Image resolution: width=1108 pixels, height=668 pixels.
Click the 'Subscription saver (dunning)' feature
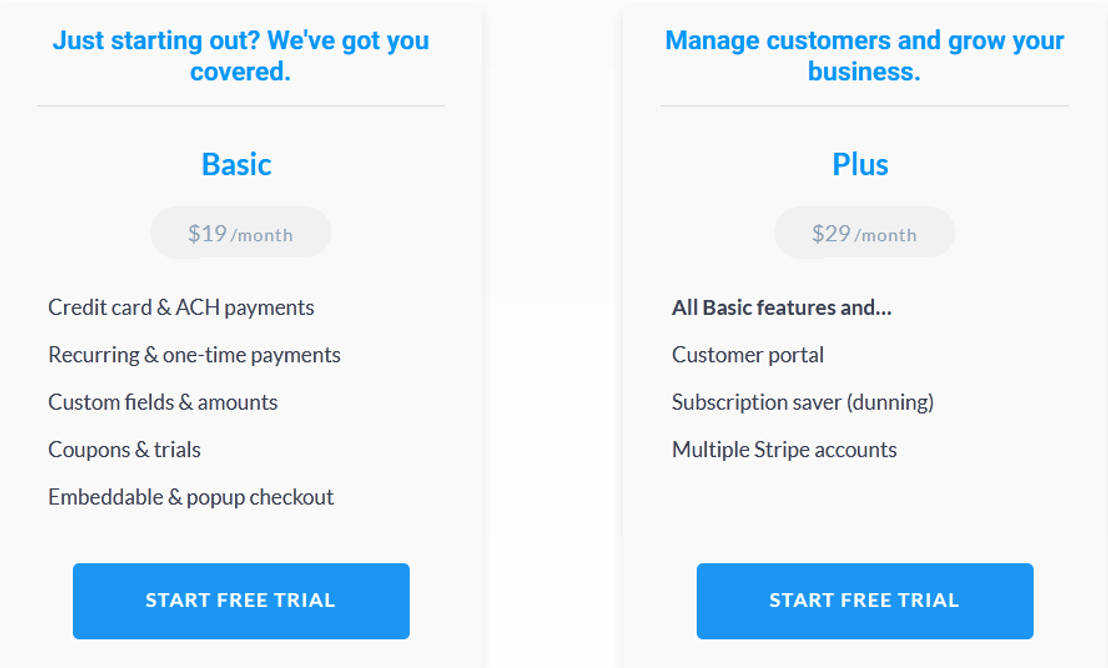(804, 402)
